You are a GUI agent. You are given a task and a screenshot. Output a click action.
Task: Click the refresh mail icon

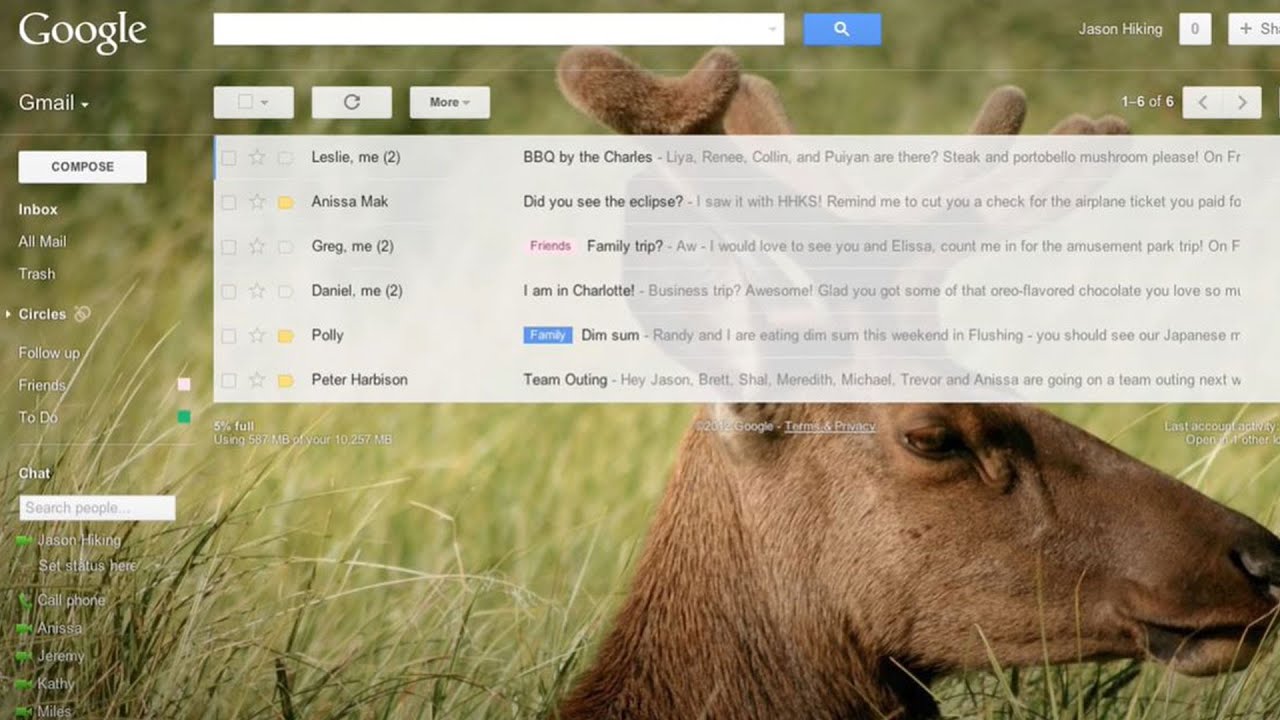351,102
